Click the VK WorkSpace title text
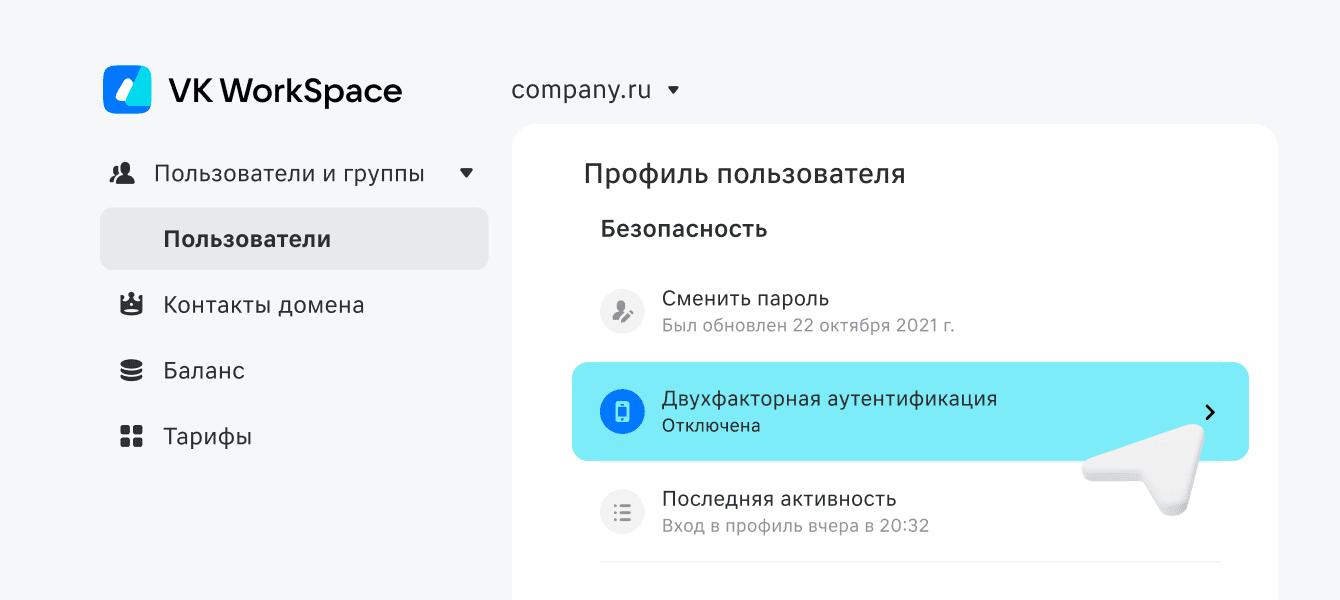Screen dimensions: 1340x600 (x=285, y=91)
